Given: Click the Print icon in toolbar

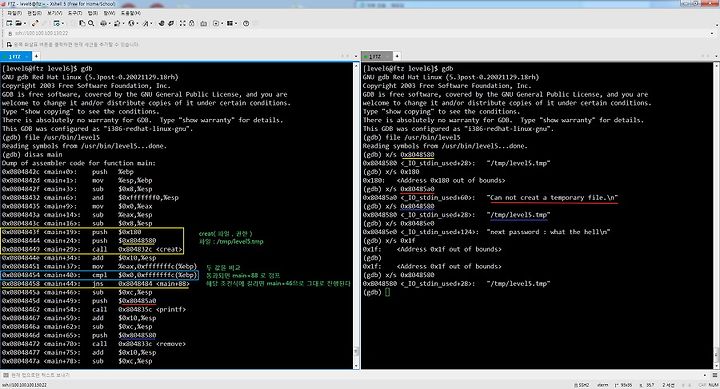Looking at the screenshot, I should click(103, 23).
